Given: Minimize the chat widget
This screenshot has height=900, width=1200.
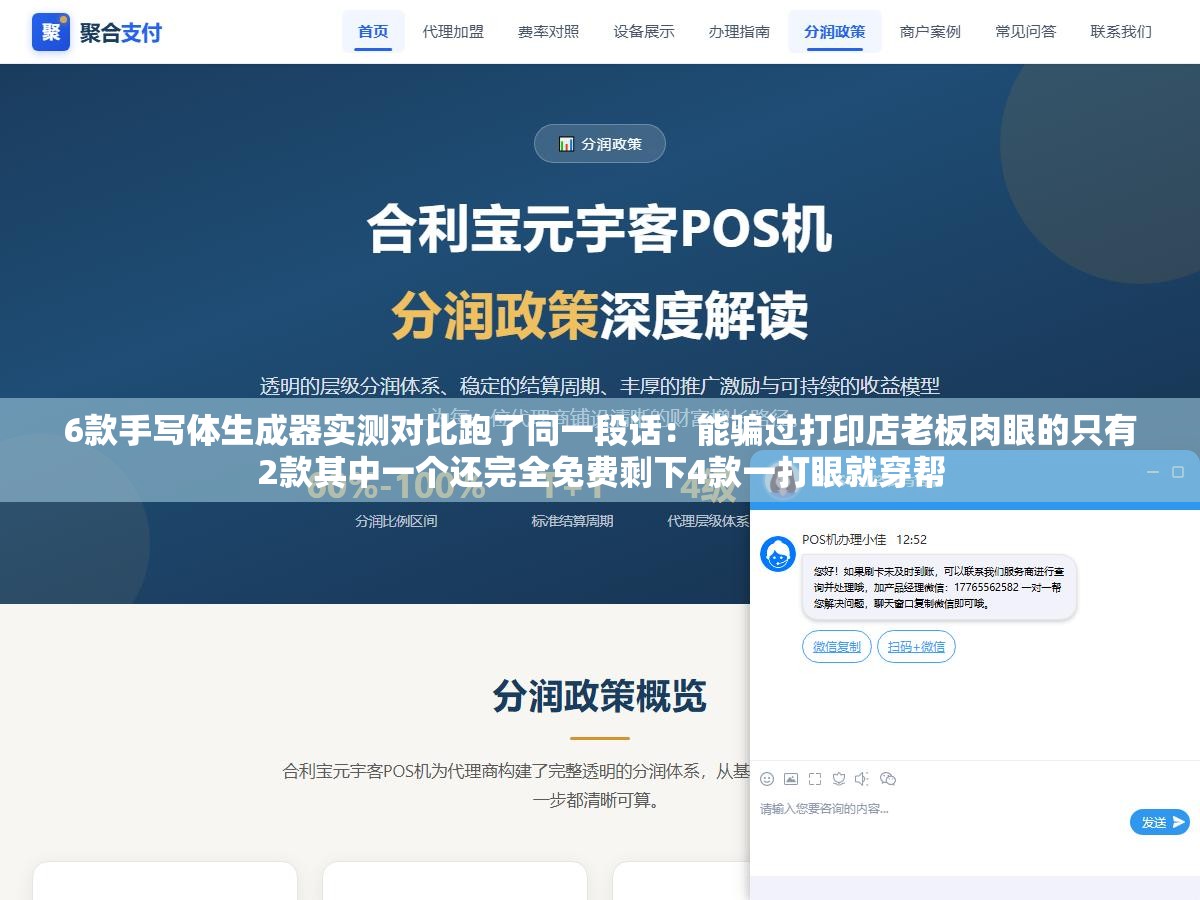Looking at the screenshot, I should pyautogui.click(x=1153, y=471).
